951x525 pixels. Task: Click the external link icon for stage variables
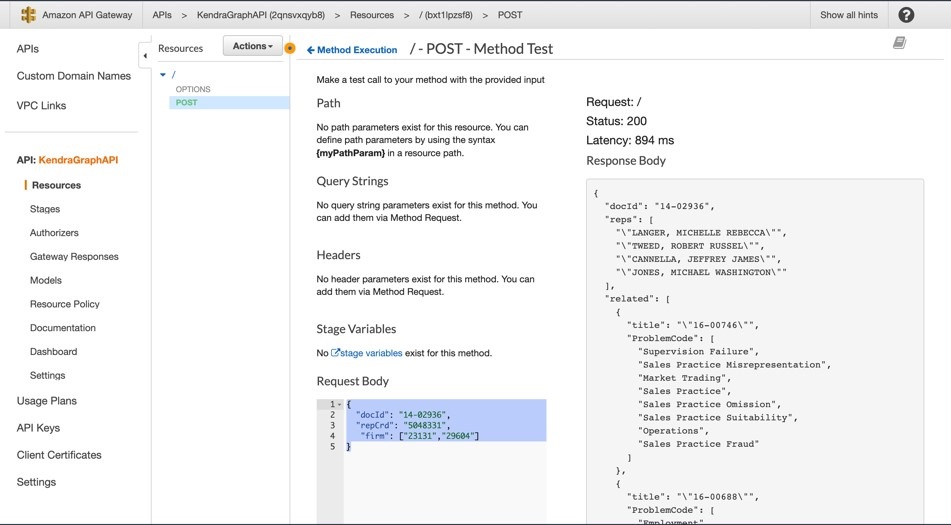tap(335, 352)
